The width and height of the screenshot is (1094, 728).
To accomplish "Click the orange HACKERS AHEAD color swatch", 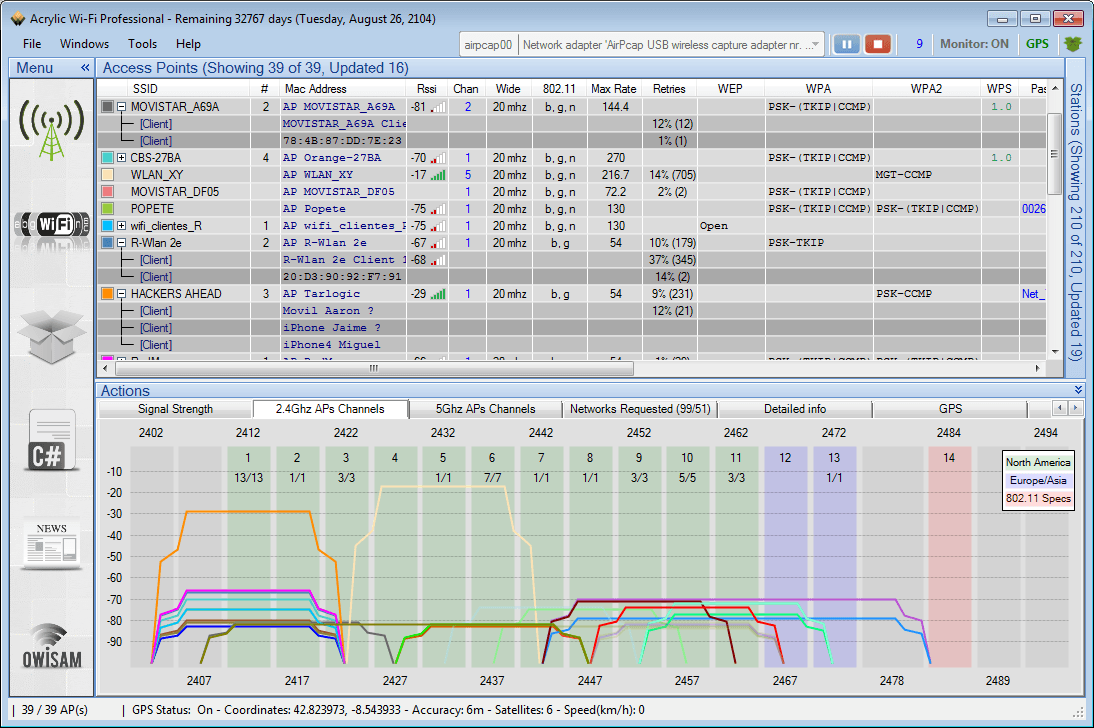I will [x=107, y=294].
